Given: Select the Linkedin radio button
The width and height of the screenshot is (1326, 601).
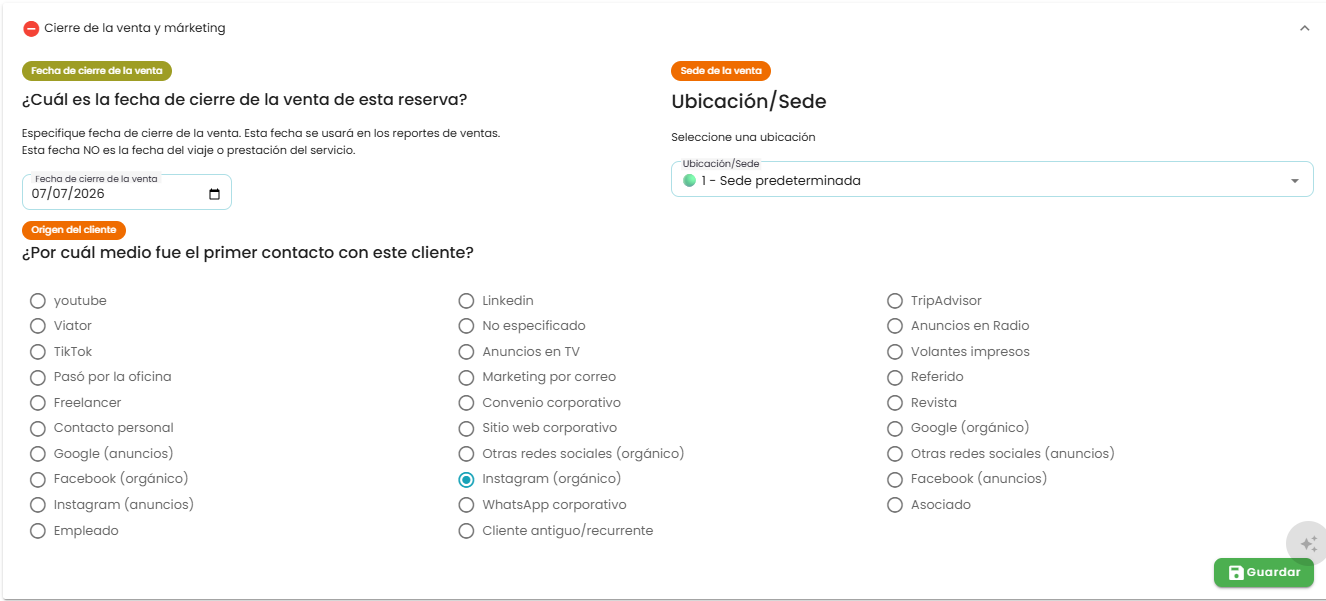Looking at the screenshot, I should 466,301.
